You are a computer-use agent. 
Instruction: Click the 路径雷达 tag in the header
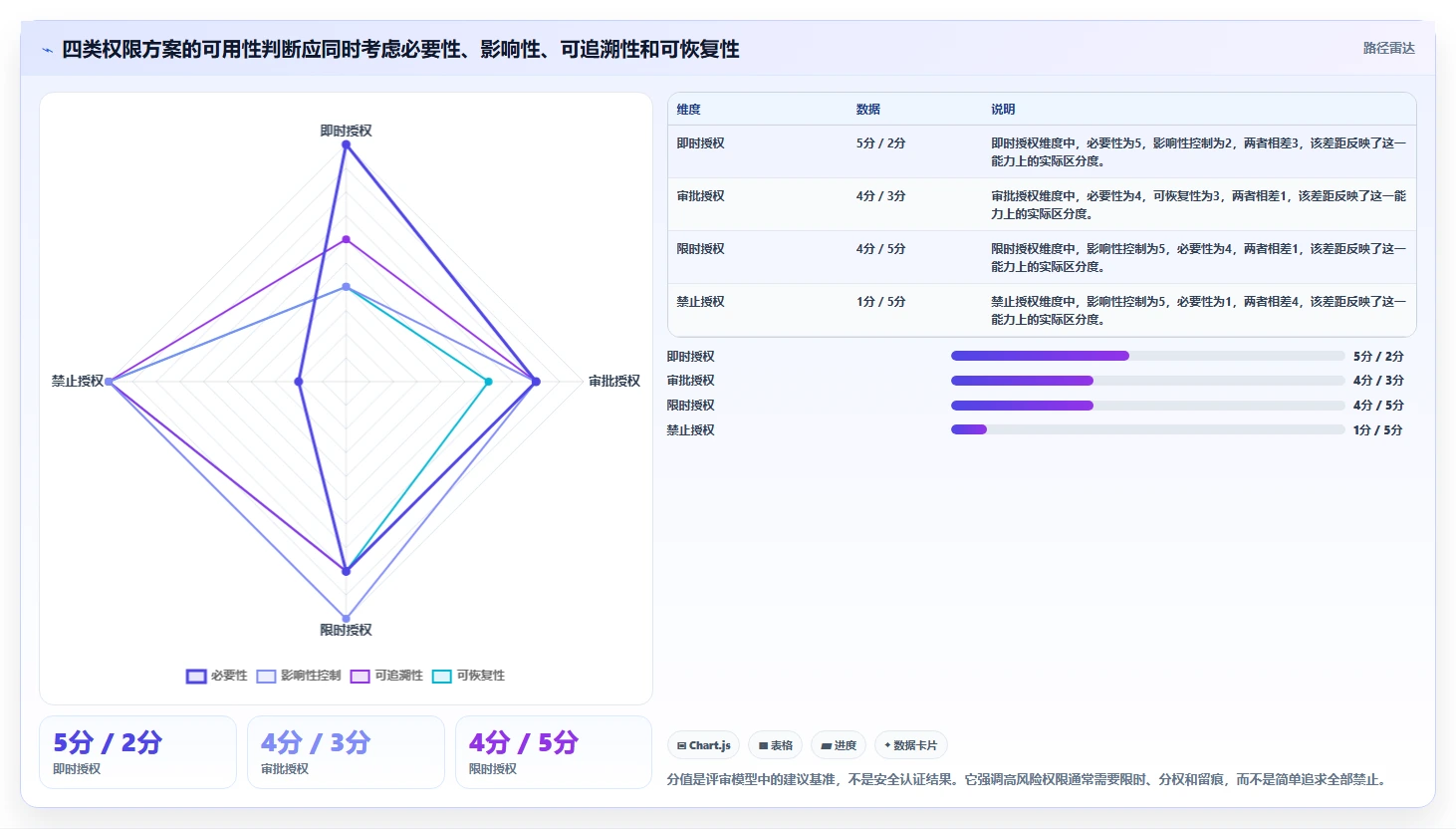click(1388, 48)
